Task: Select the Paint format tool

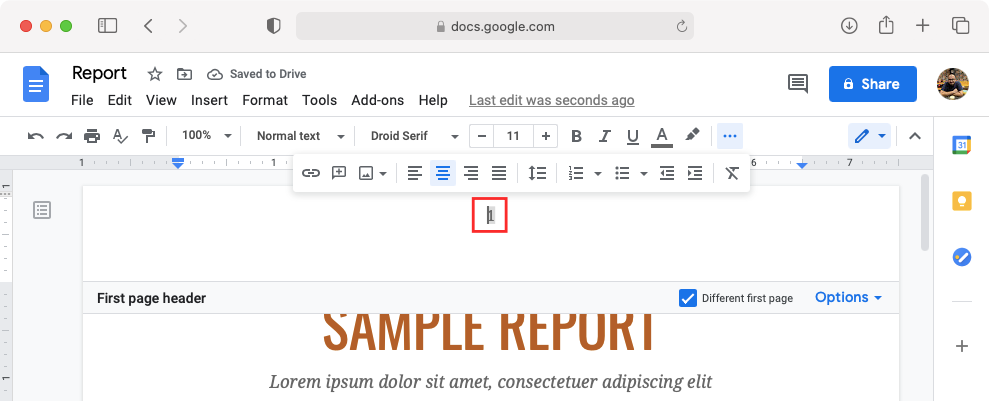Action: (x=148, y=136)
